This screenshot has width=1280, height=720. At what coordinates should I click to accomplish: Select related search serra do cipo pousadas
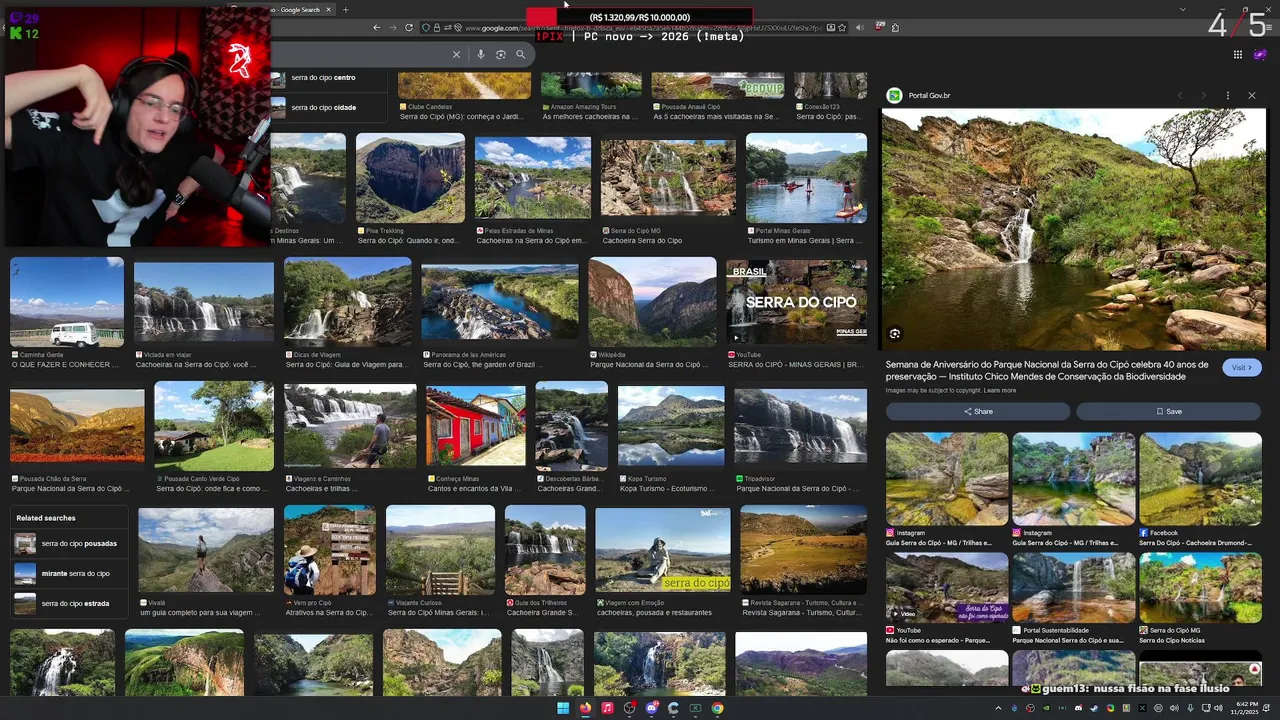click(68, 544)
